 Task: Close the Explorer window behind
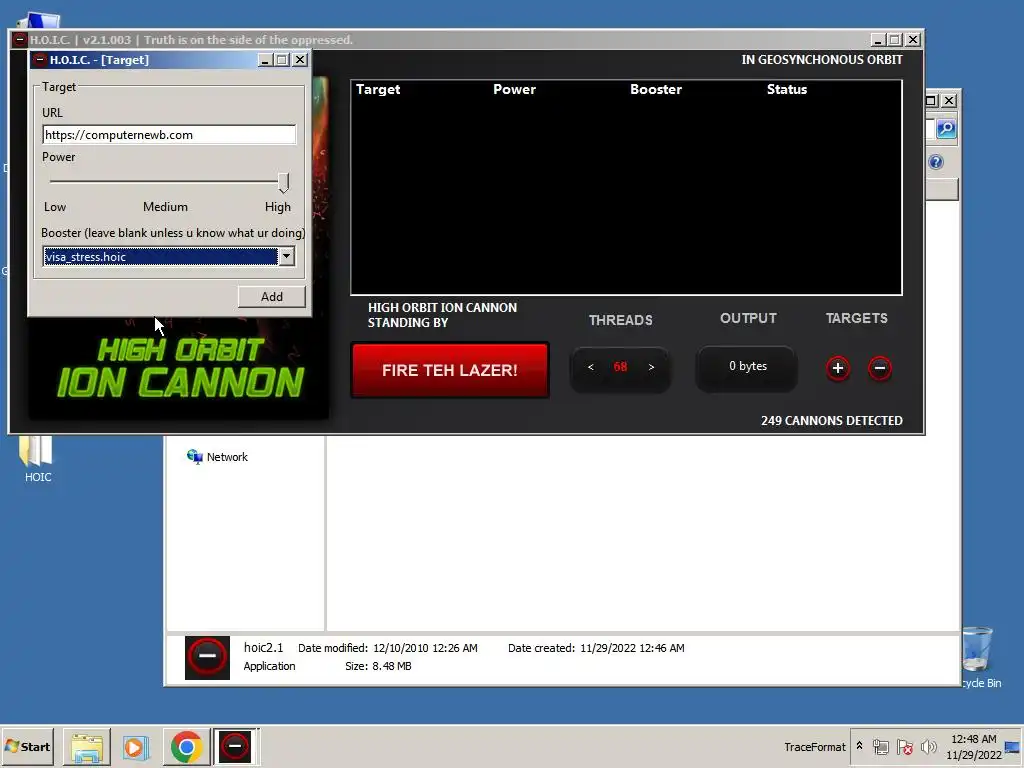(x=950, y=101)
